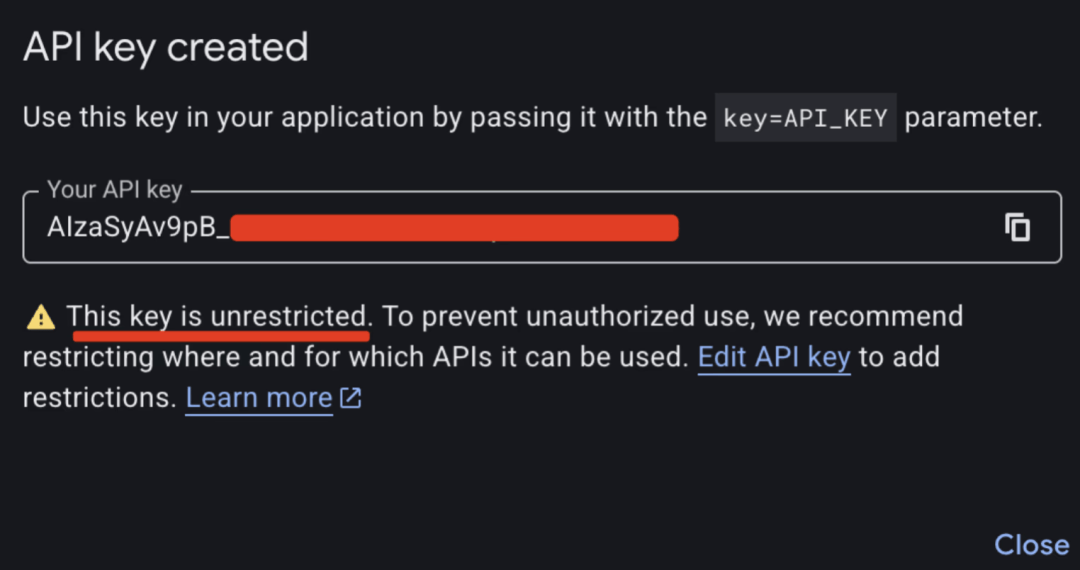Click the "to add" text after Edit API key
The width and height of the screenshot is (1080, 570).
click(899, 357)
